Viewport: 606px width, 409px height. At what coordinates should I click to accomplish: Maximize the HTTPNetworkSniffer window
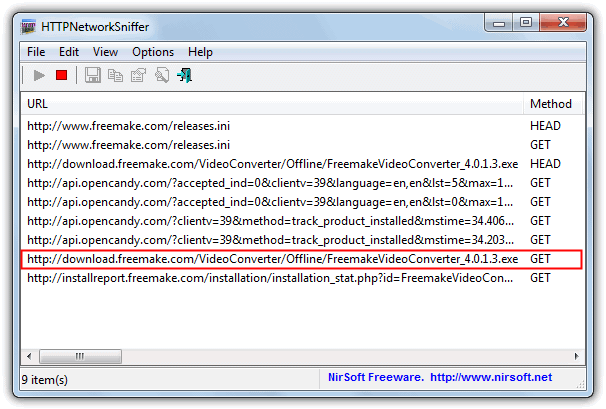[526, 23]
